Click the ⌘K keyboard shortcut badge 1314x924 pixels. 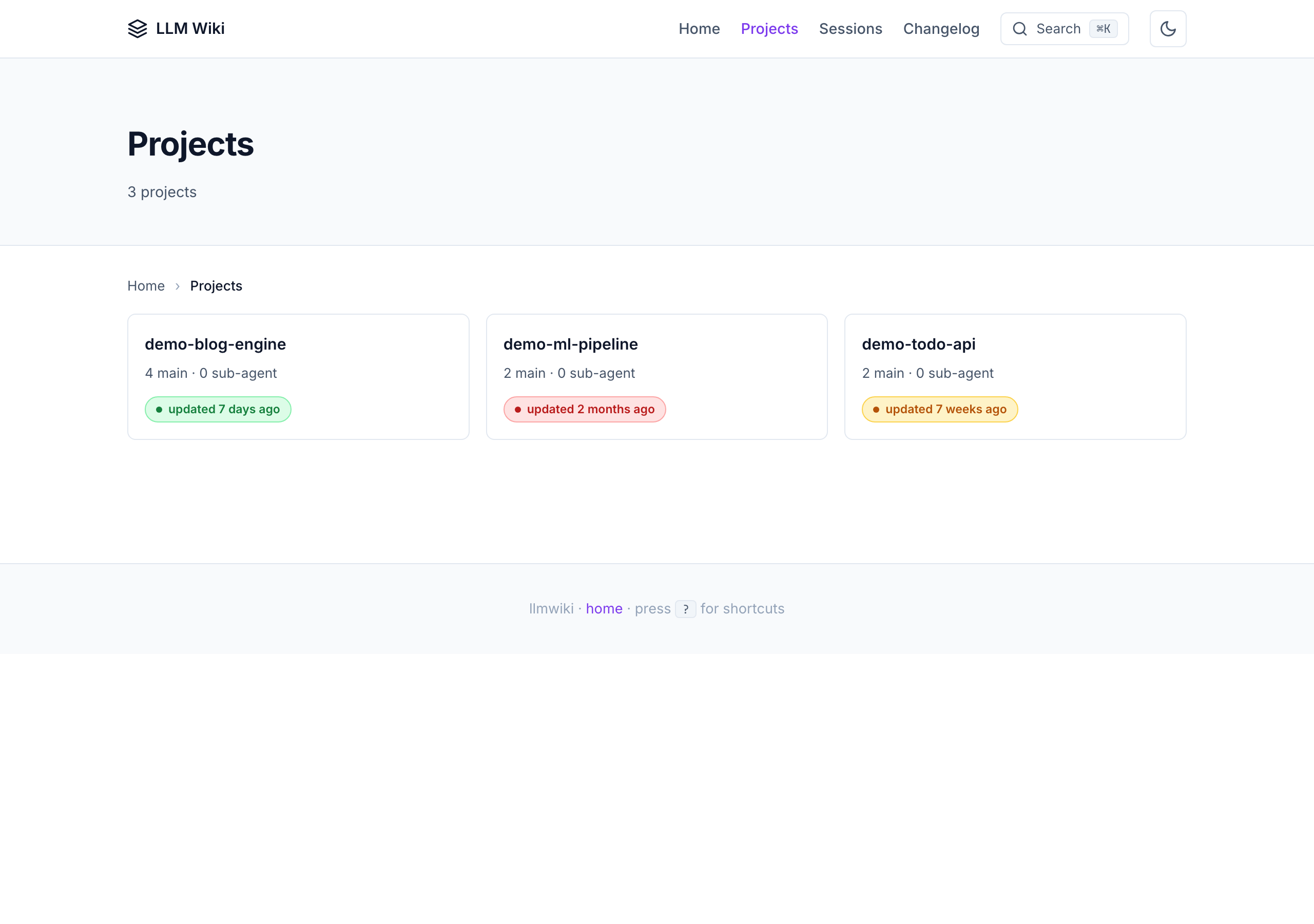pyautogui.click(x=1103, y=29)
